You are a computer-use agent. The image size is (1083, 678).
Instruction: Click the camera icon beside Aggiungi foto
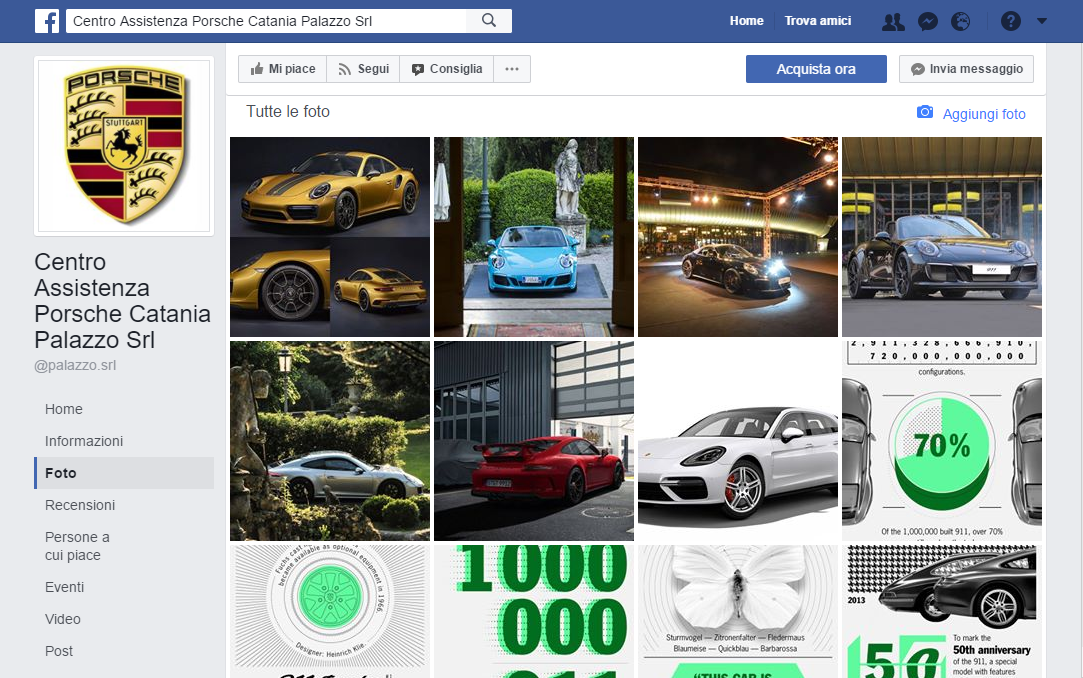(925, 112)
